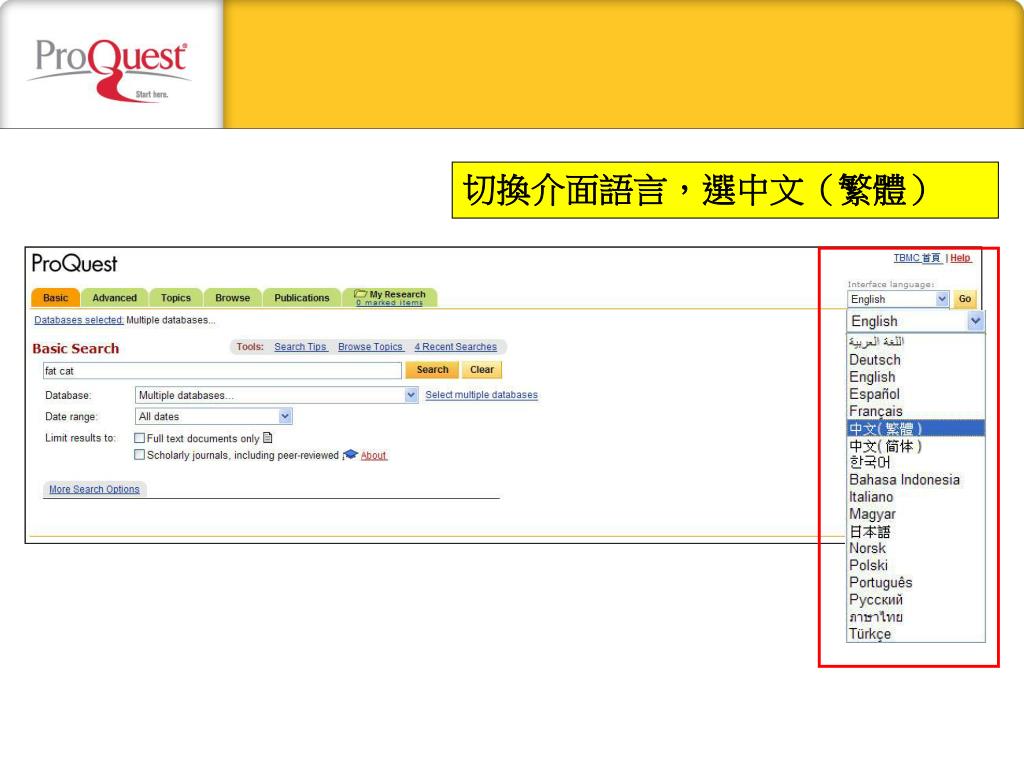Select Bahasa Indonesia in the language list
This screenshot has height=768, width=1024.
tap(916, 479)
